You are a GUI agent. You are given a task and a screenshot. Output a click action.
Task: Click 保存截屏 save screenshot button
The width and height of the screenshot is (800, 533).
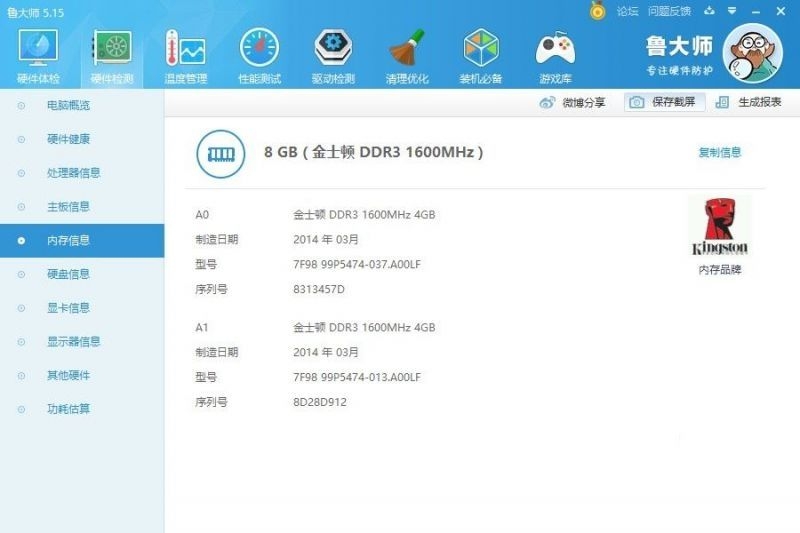[664, 102]
